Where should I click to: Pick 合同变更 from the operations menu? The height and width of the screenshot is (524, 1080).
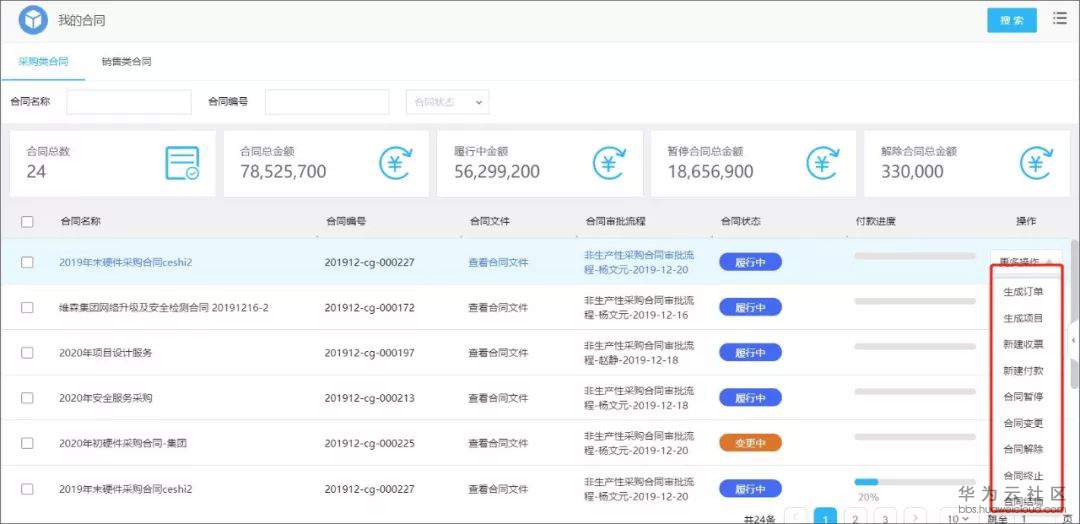click(1023, 423)
